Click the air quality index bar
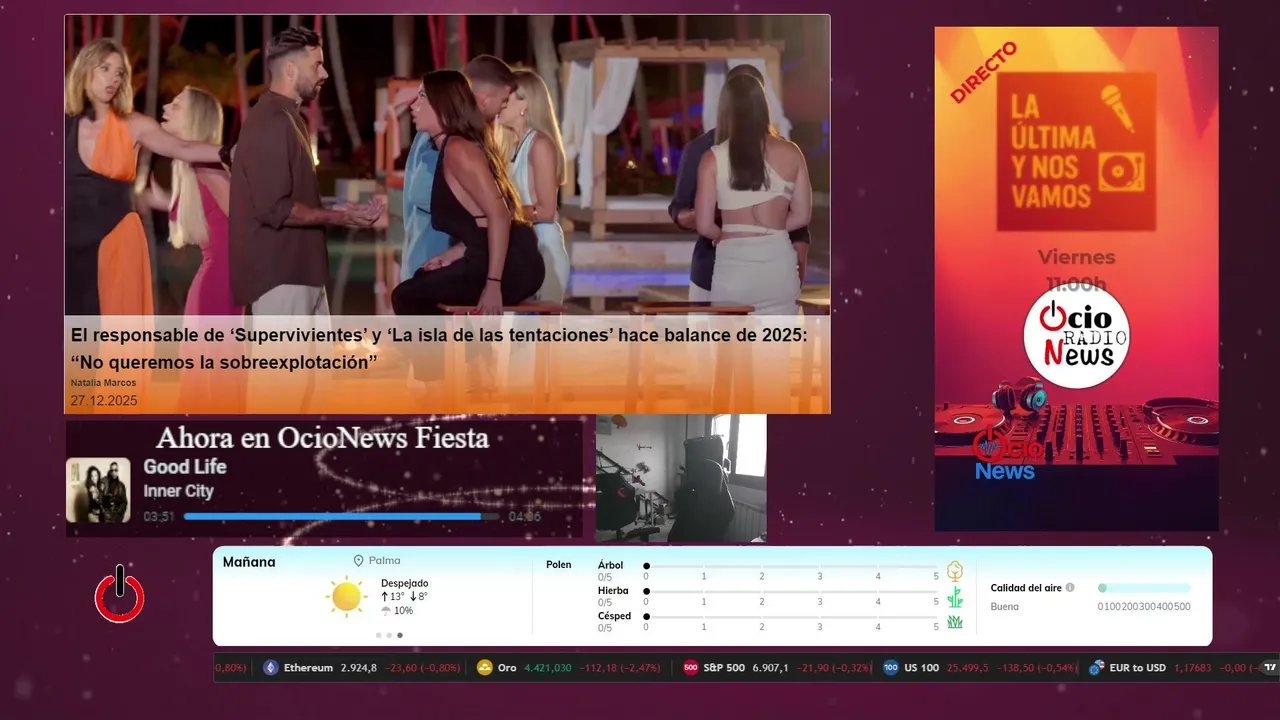Viewport: 1280px width, 720px height. point(1144,588)
